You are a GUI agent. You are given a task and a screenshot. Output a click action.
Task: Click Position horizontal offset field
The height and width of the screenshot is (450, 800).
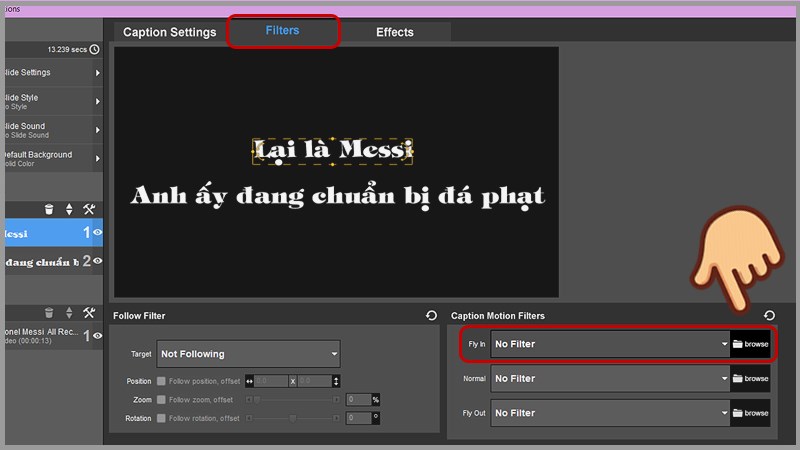coord(271,381)
